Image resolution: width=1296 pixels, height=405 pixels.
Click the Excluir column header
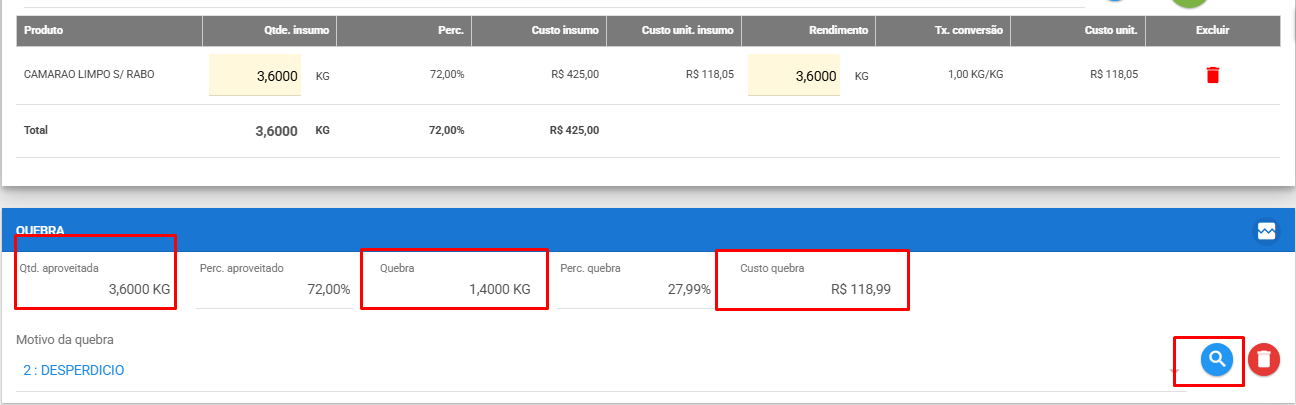tap(1212, 31)
